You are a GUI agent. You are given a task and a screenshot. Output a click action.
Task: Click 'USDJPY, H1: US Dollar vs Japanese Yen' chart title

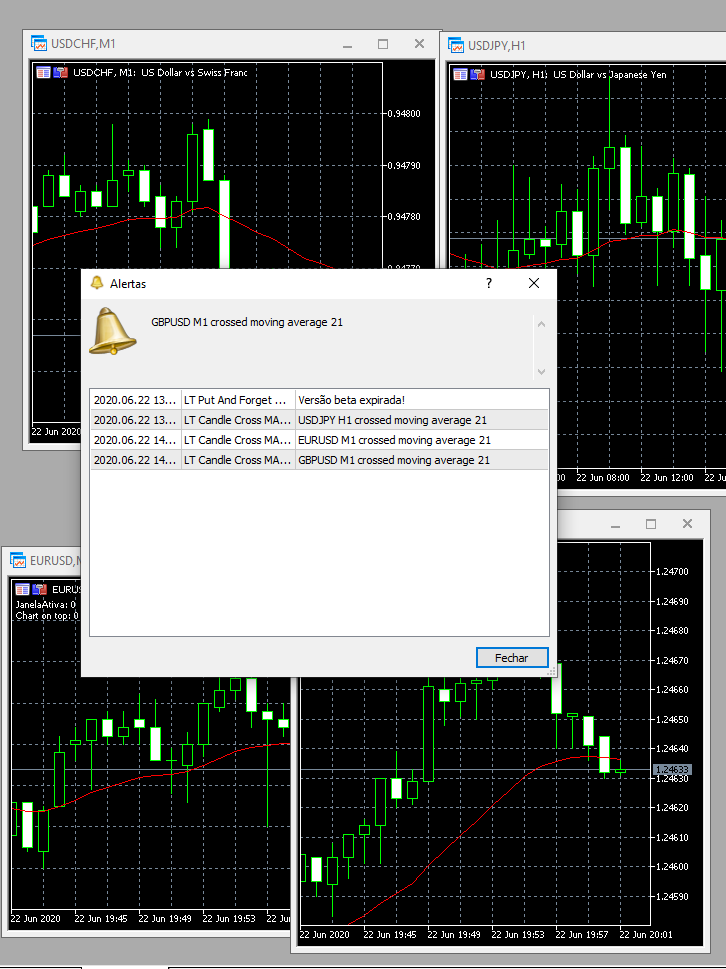(x=578, y=74)
